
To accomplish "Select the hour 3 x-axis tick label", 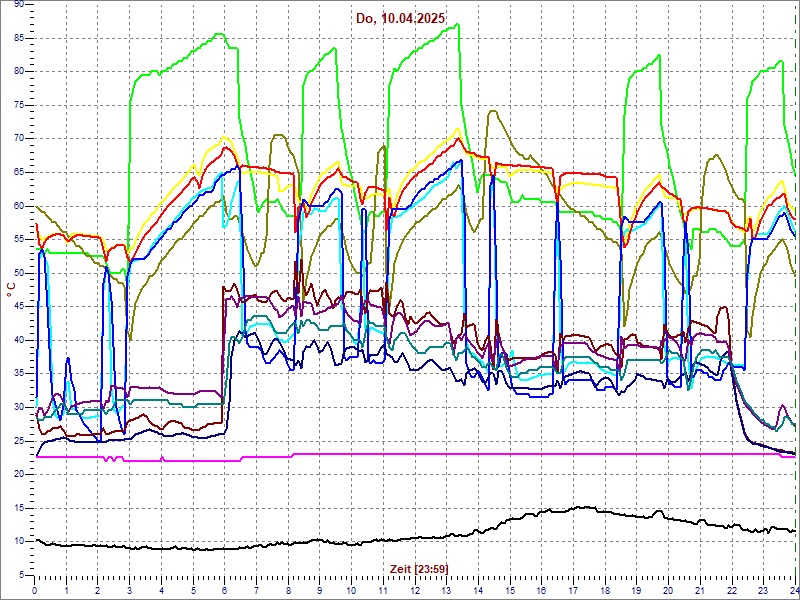I will (x=130, y=590).
